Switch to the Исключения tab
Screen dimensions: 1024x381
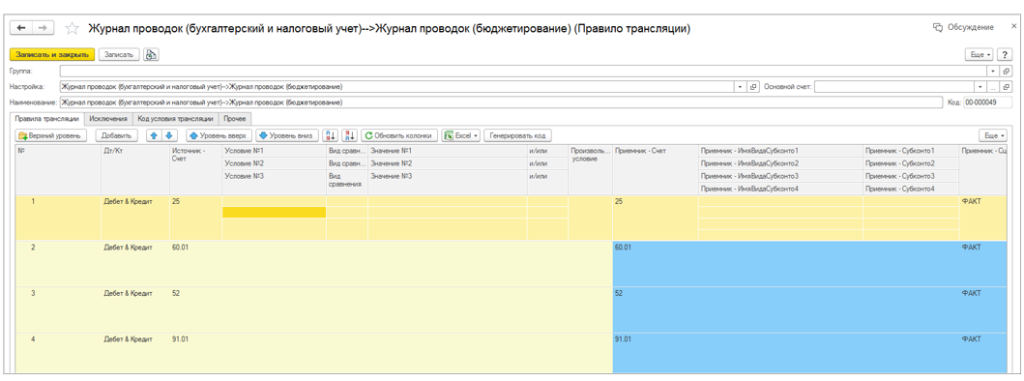(108, 119)
